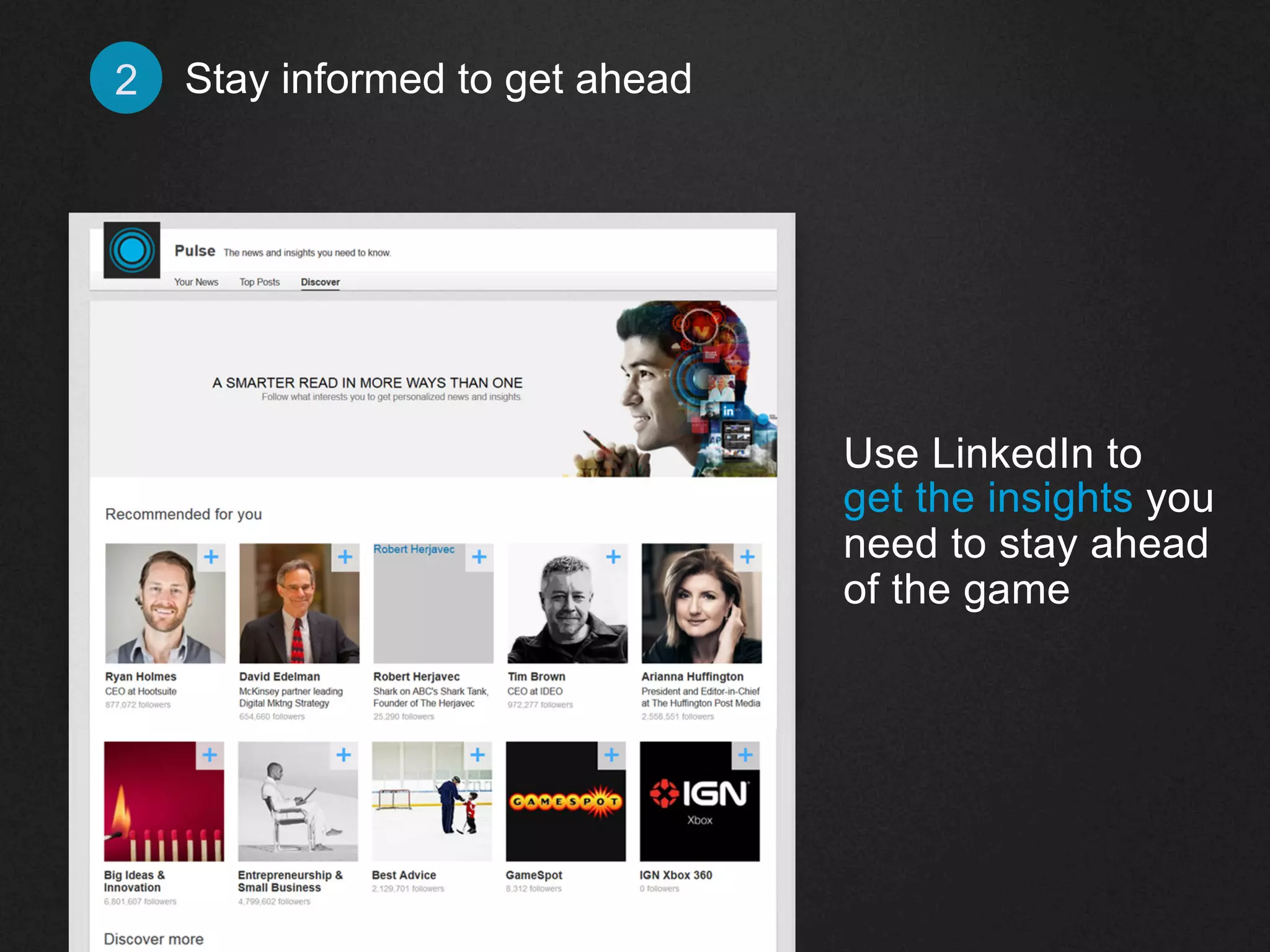Open Ryan Holmes name link

tap(141, 677)
